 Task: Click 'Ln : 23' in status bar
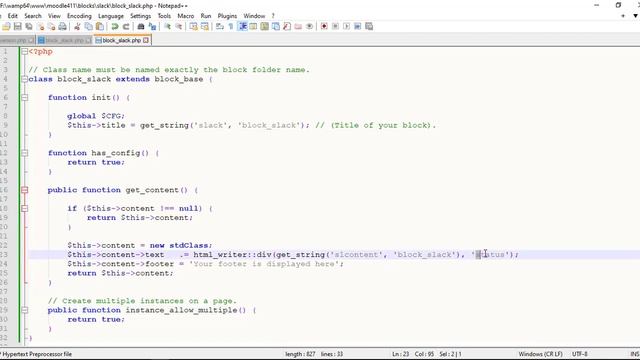(400, 354)
